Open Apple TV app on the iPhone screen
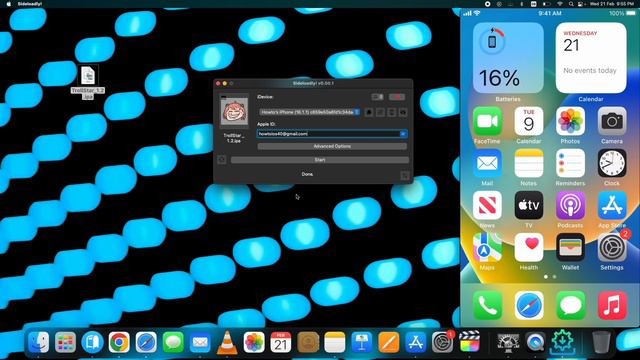Screen dimensions: 640x360 [529, 205]
